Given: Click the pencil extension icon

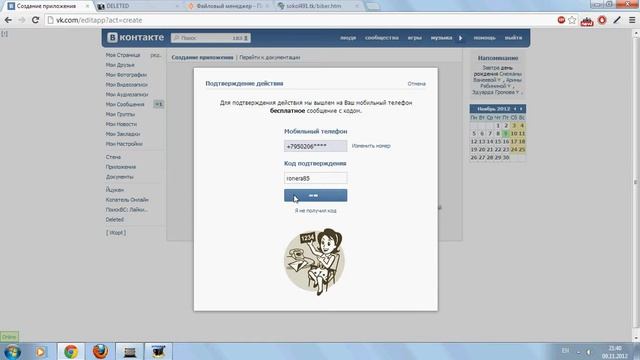Looking at the screenshot, I should [617, 20].
